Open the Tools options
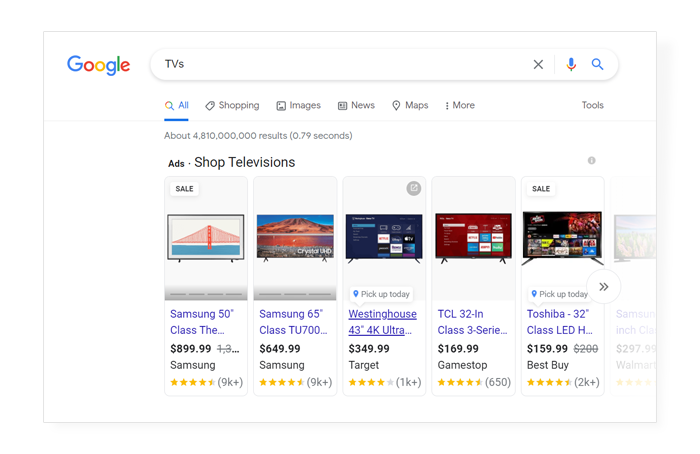700x454 pixels. tap(592, 105)
